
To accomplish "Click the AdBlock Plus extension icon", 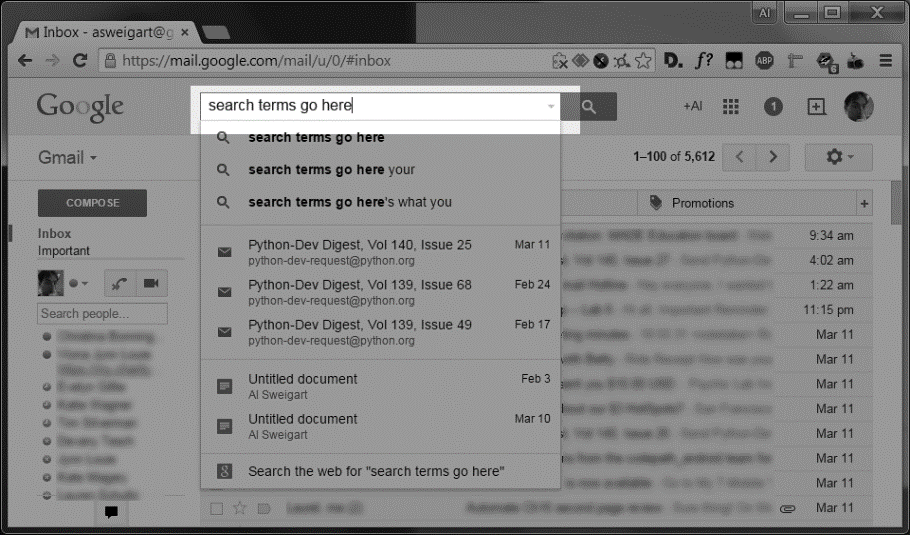I will pos(764,60).
